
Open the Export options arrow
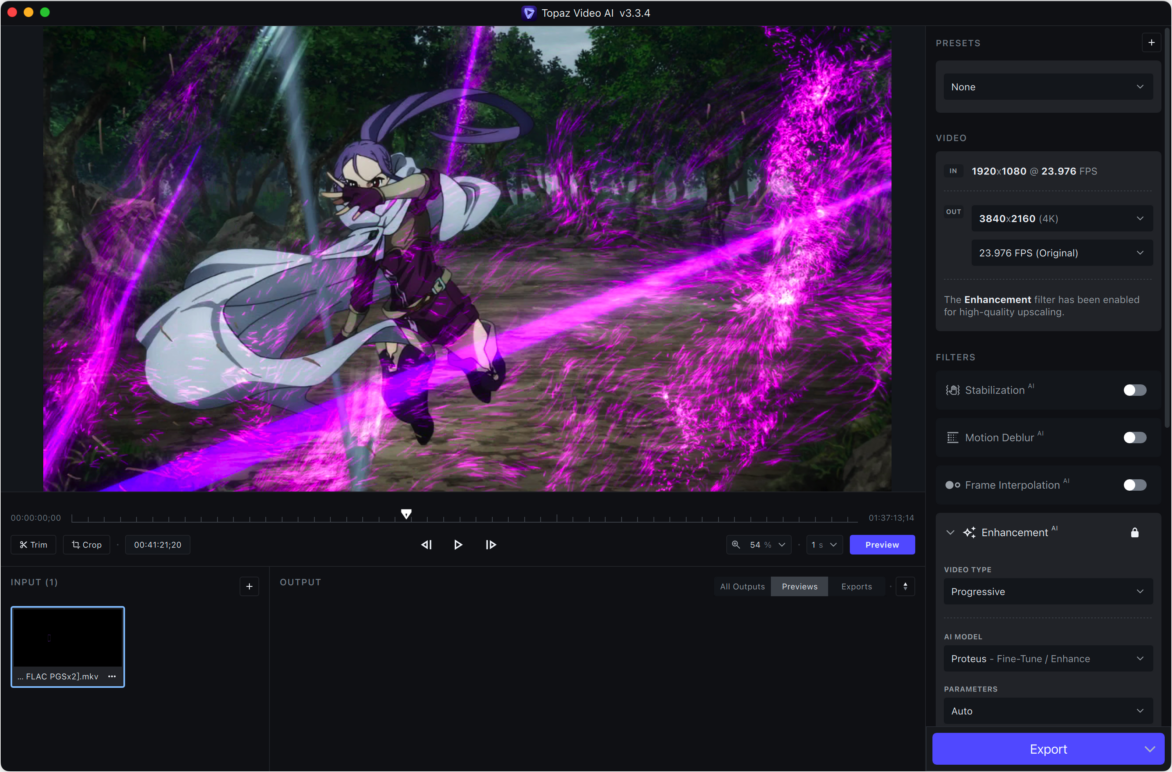tap(1150, 749)
